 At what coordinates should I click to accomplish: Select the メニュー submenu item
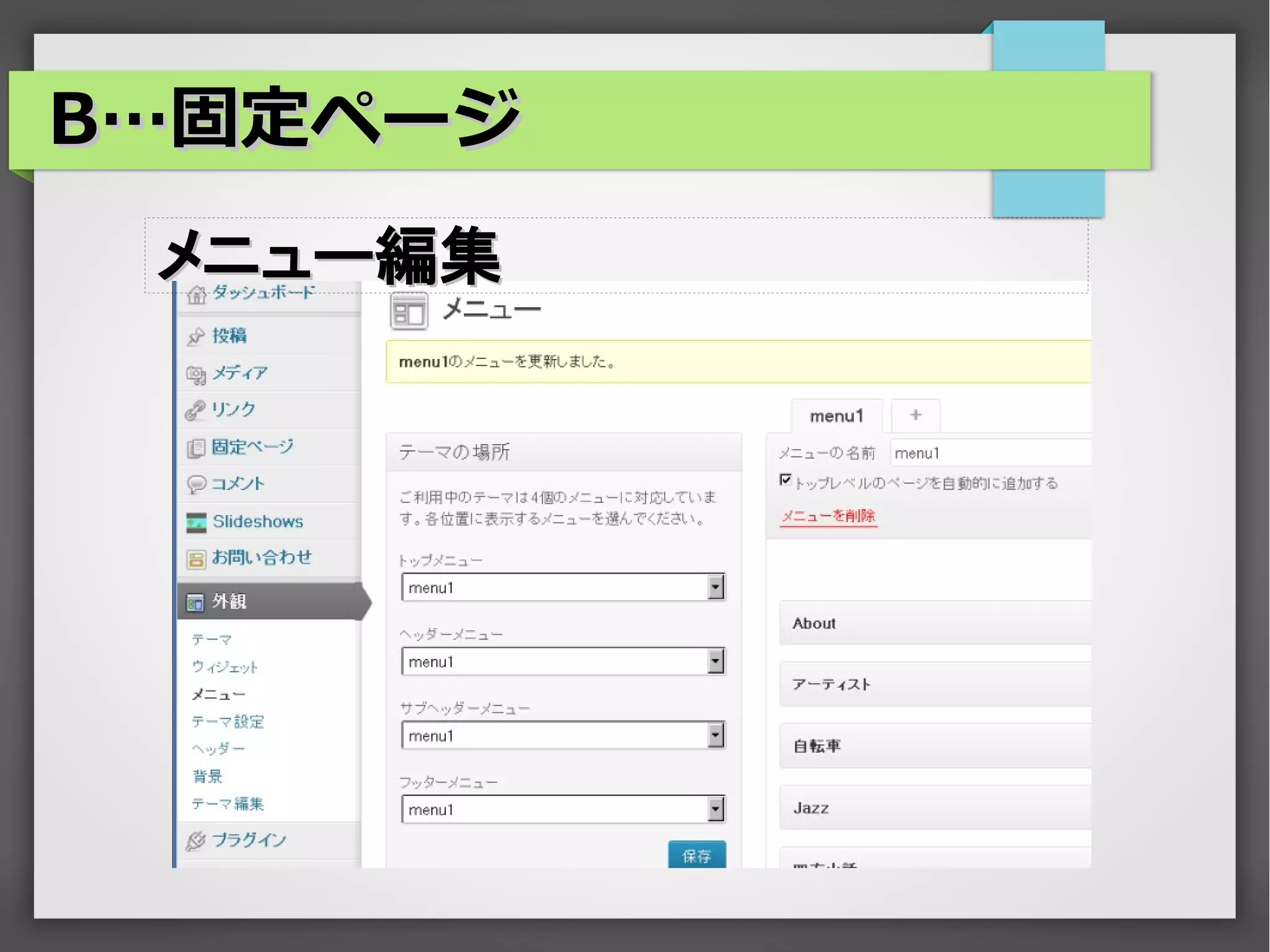point(218,694)
